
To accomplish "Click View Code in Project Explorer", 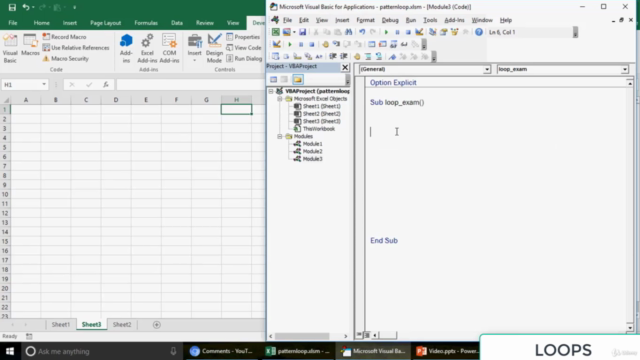I will [273, 79].
